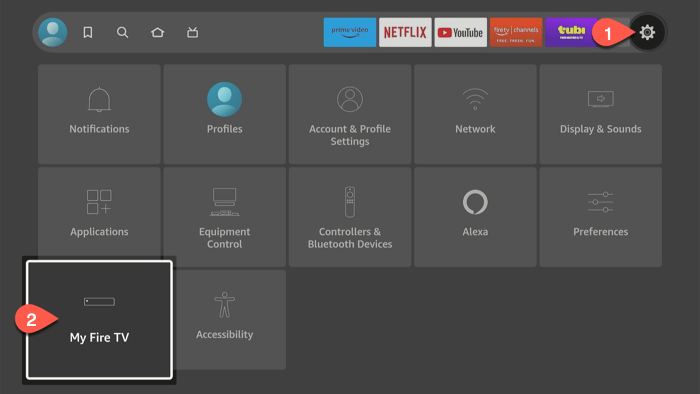Open the Notifications tile
700x394 pixels.
pos(99,114)
